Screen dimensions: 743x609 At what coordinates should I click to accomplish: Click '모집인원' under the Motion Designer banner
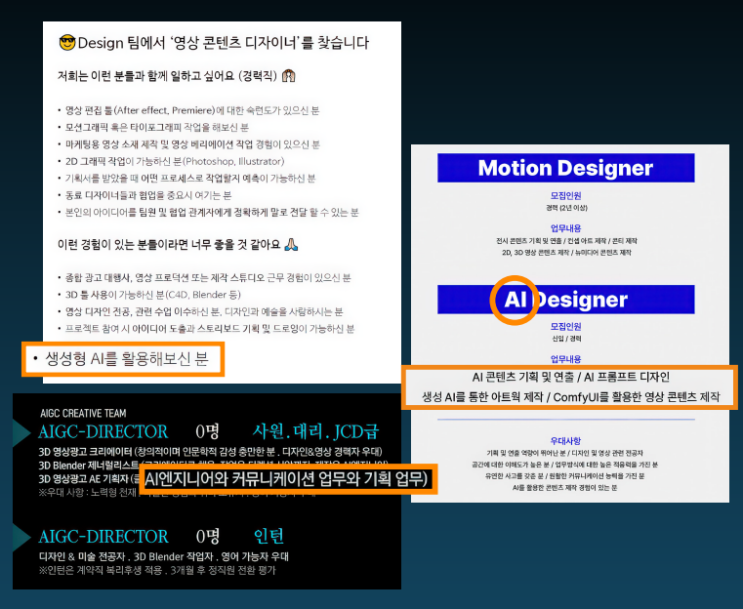click(566, 196)
